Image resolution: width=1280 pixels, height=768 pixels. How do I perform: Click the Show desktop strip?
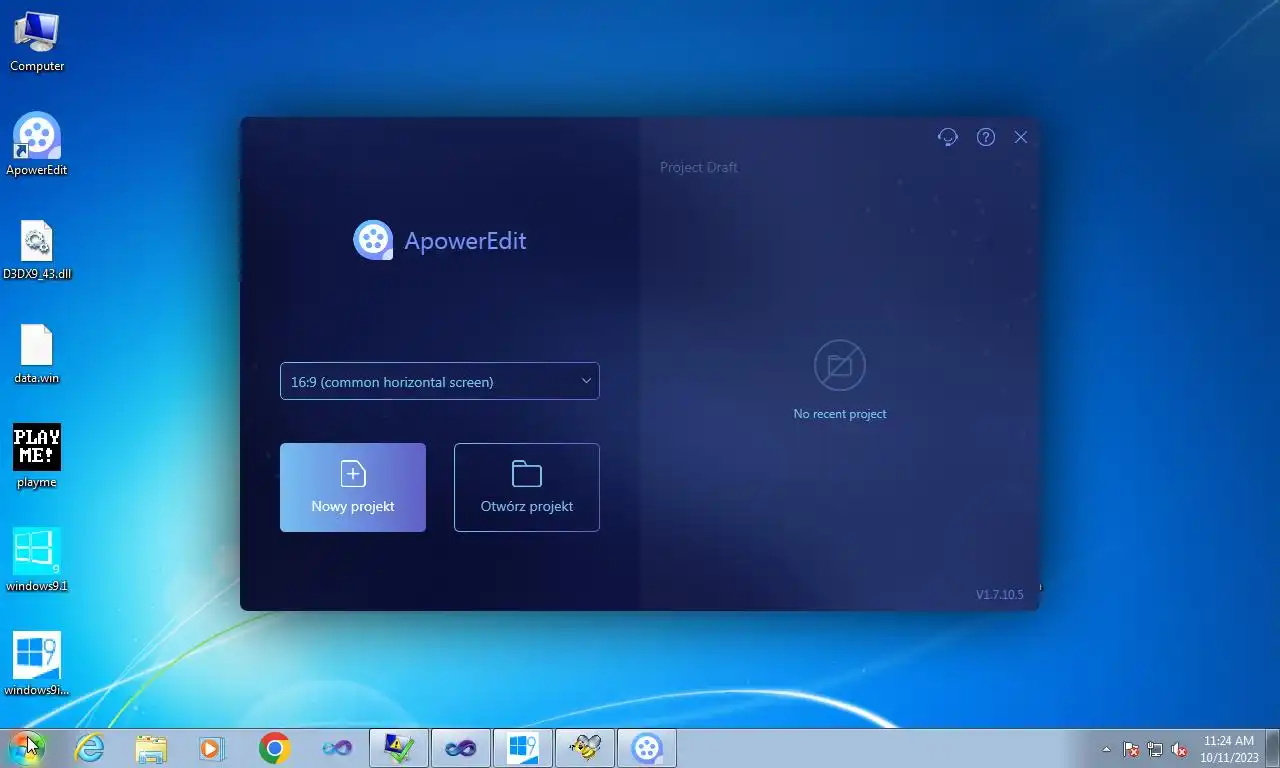[x=1272, y=748]
